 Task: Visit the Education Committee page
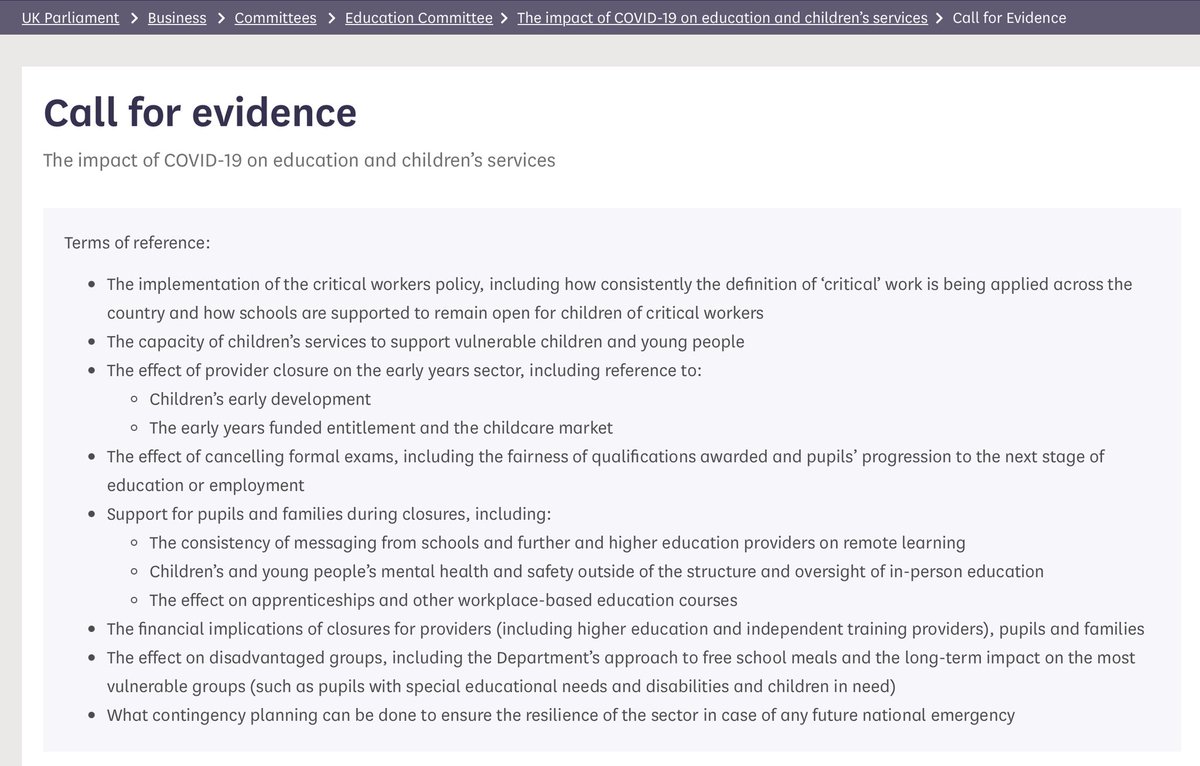pos(418,18)
